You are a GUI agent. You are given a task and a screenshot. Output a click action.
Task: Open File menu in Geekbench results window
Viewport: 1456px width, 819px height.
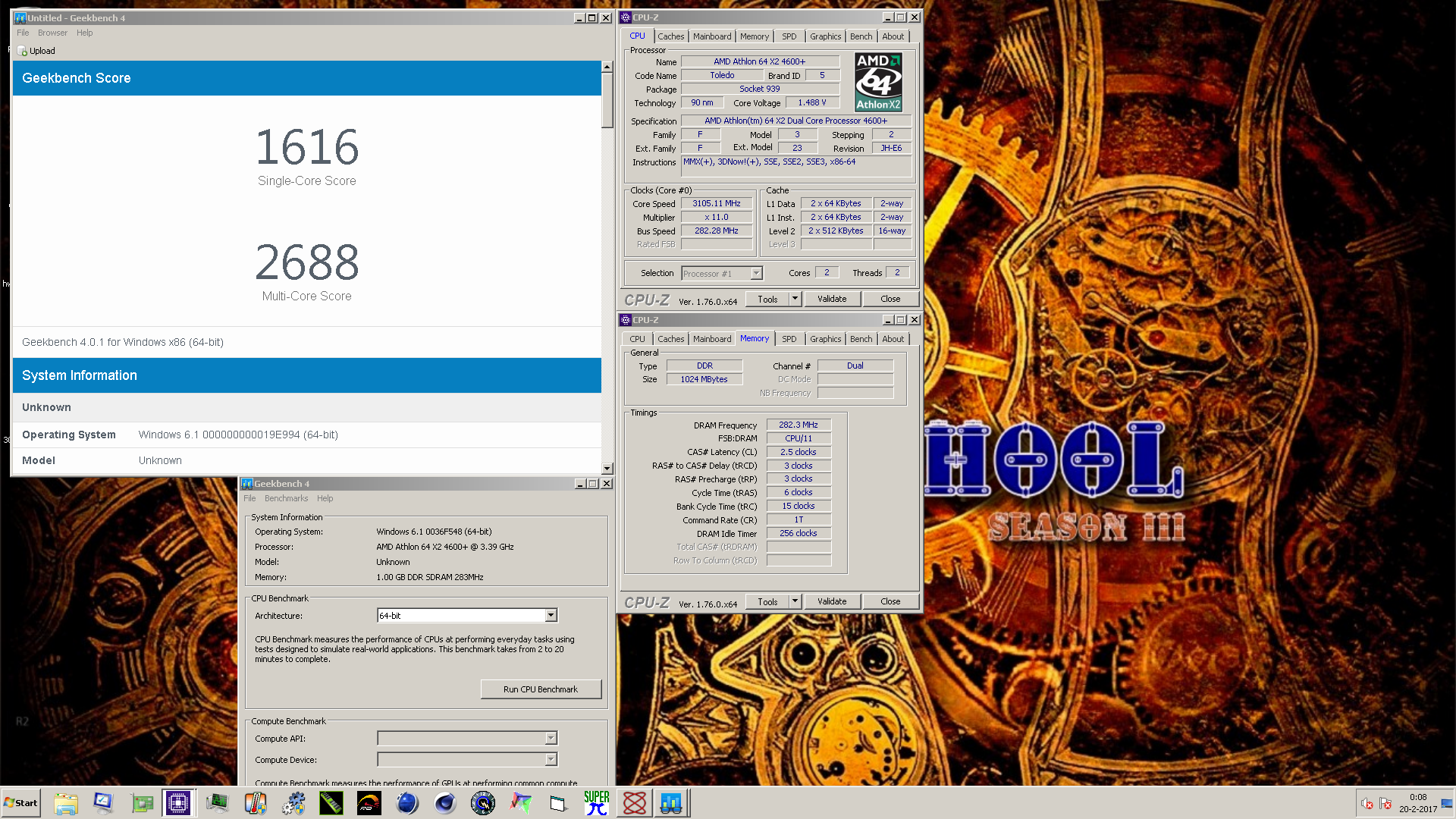tap(23, 33)
